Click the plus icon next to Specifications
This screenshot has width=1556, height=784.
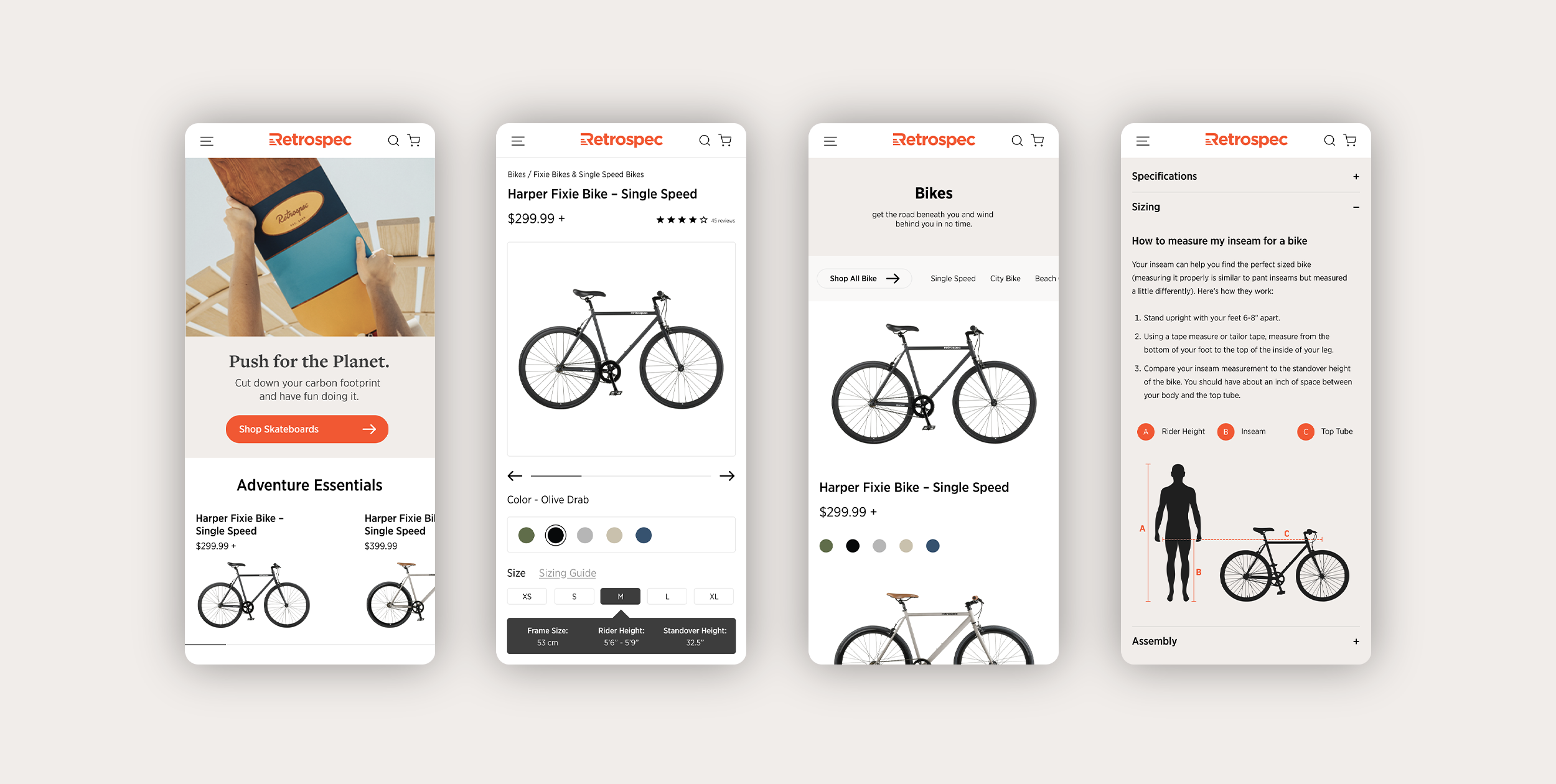(1355, 177)
